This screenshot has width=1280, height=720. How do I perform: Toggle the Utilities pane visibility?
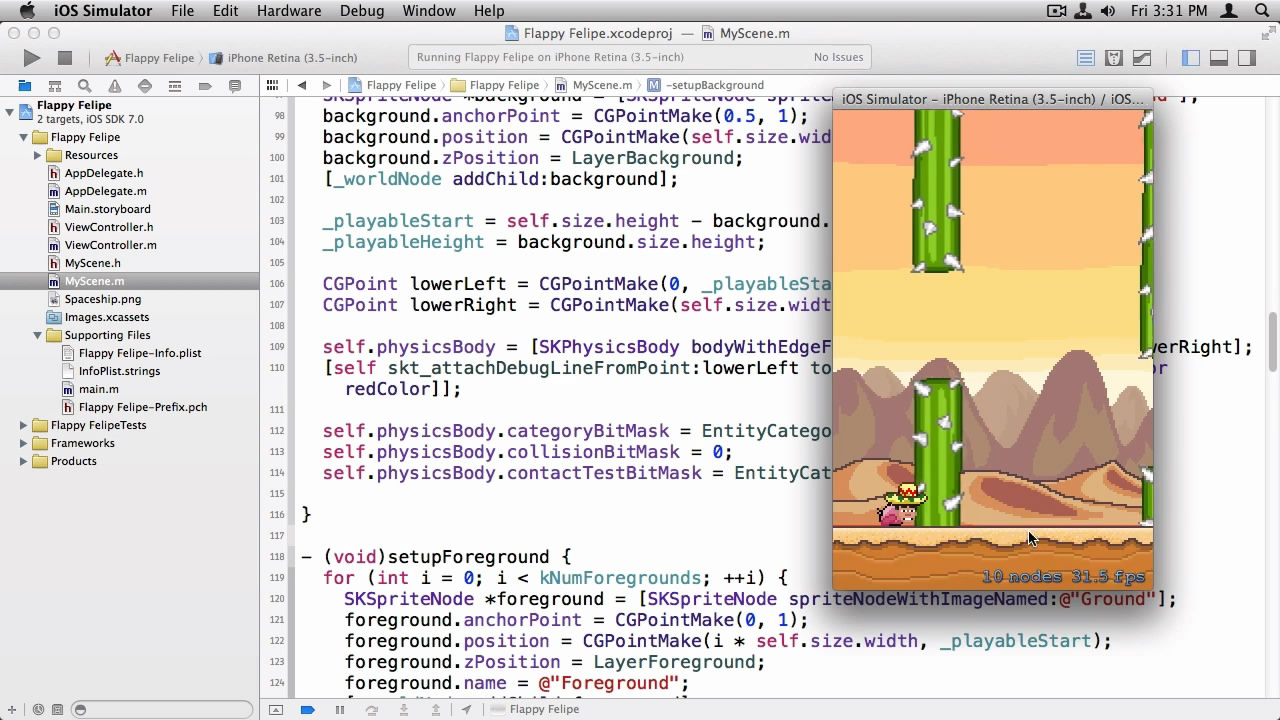1246,58
